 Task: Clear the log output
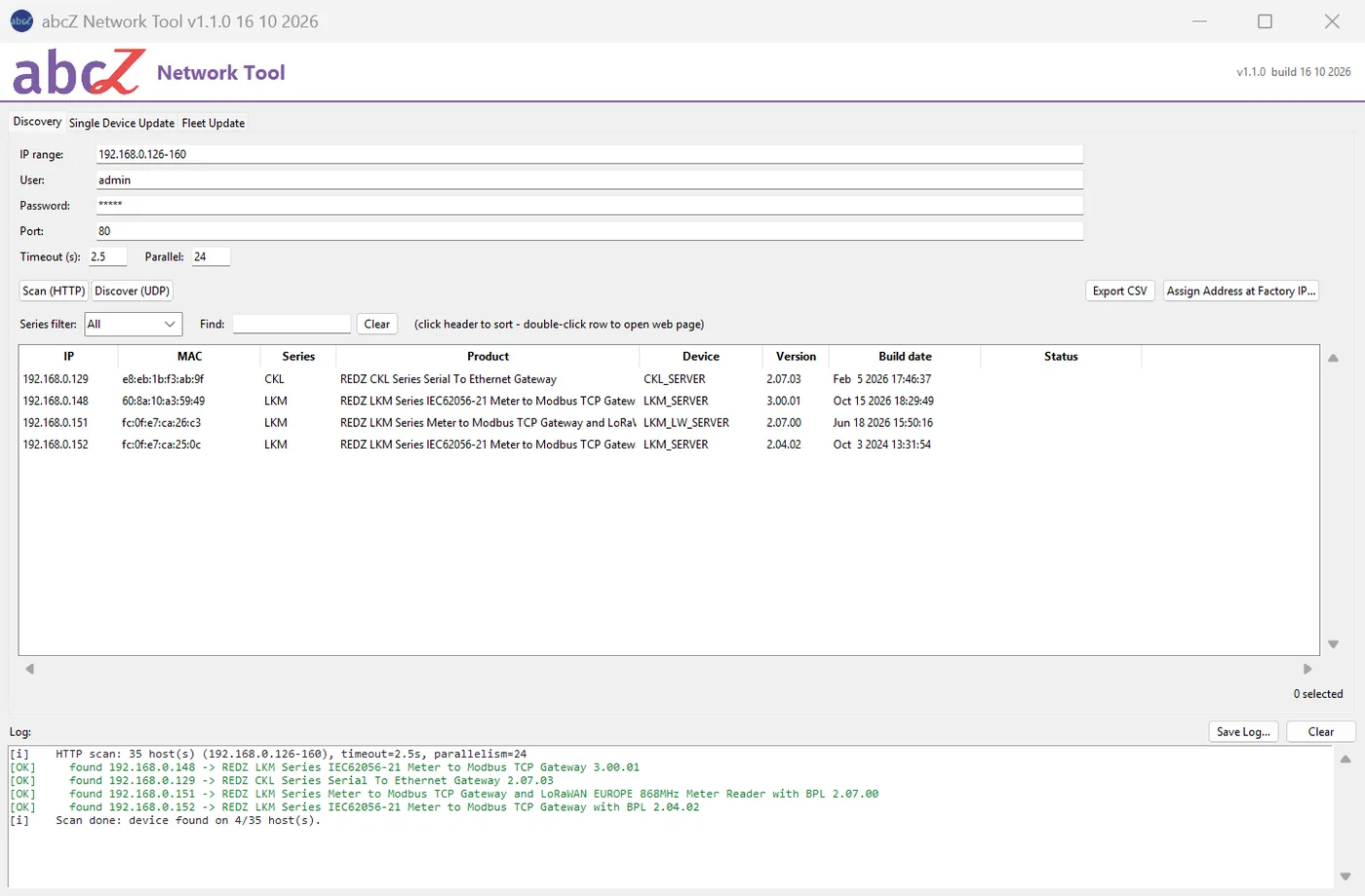[1321, 731]
